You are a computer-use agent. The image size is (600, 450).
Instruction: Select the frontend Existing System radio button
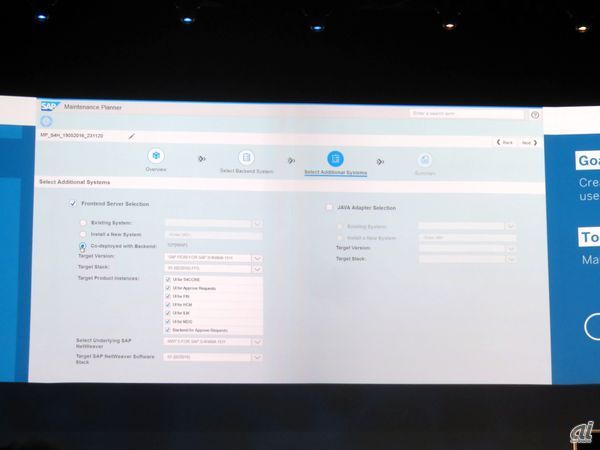coord(83,222)
